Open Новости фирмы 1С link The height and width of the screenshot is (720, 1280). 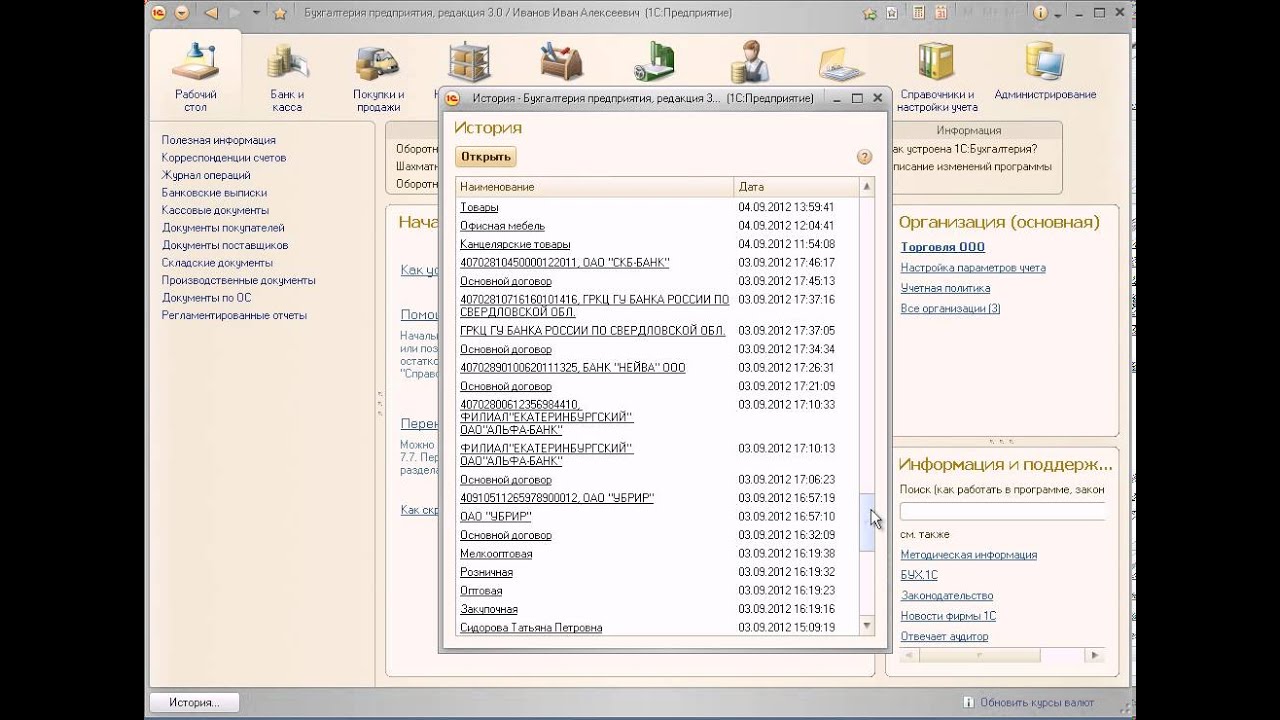click(948, 616)
